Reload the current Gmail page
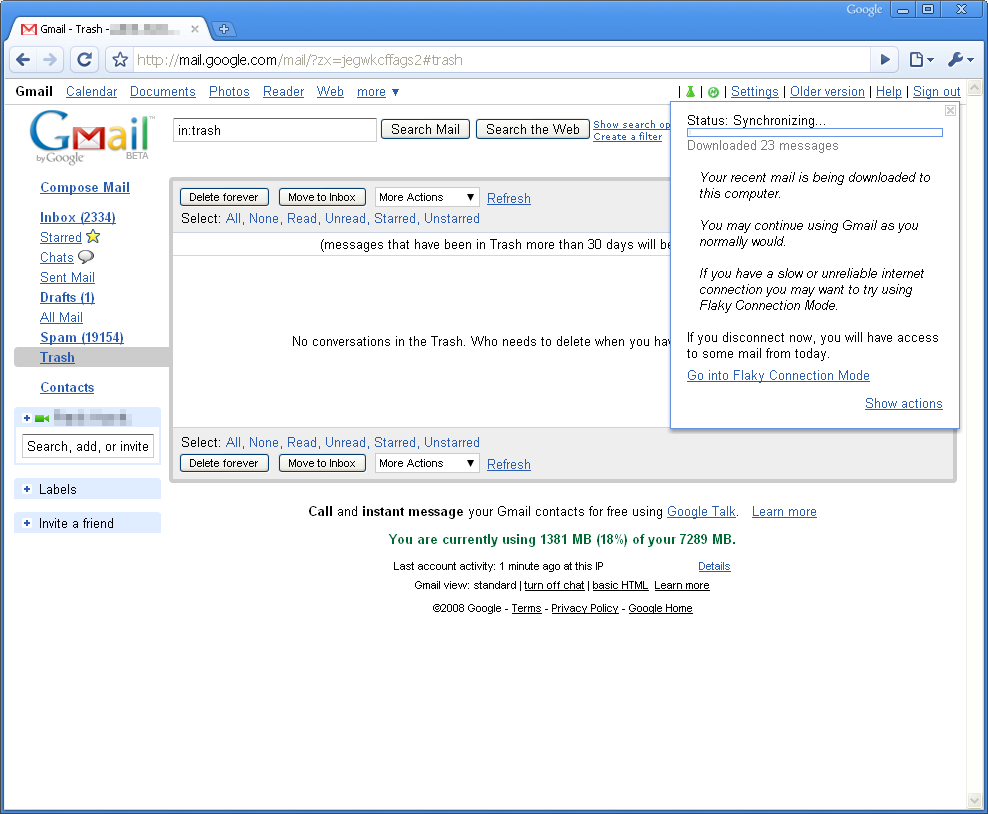 [84, 60]
